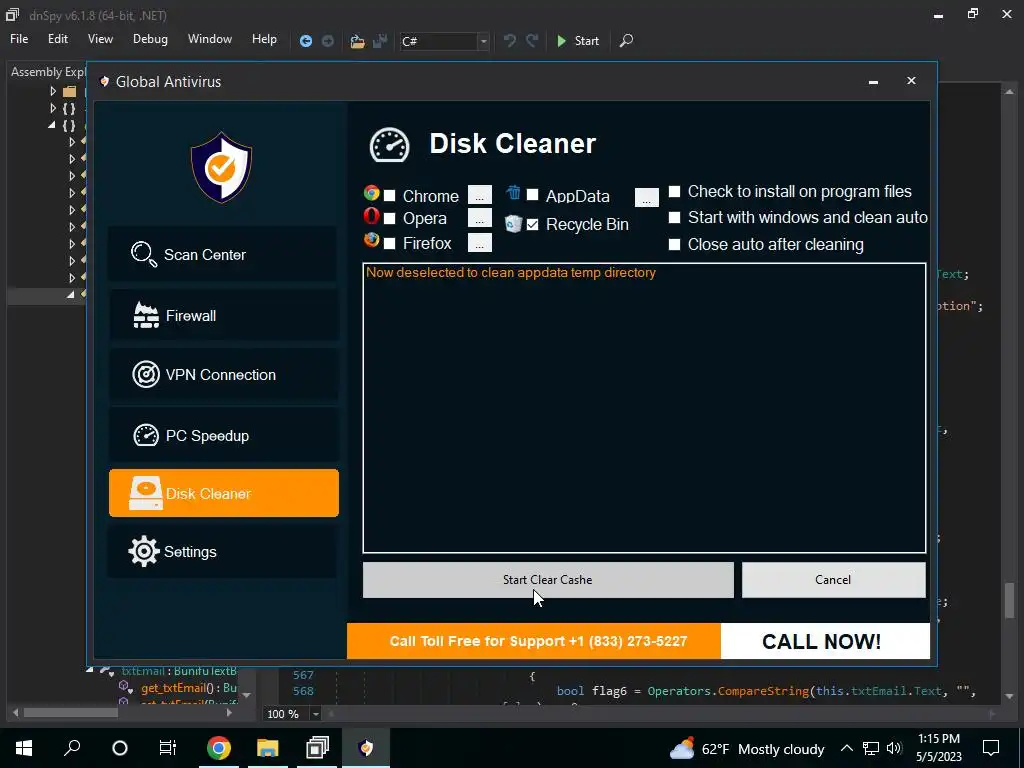The image size is (1024, 768).
Task: Click the dnSpy search magnifier icon
Action: (x=626, y=41)
